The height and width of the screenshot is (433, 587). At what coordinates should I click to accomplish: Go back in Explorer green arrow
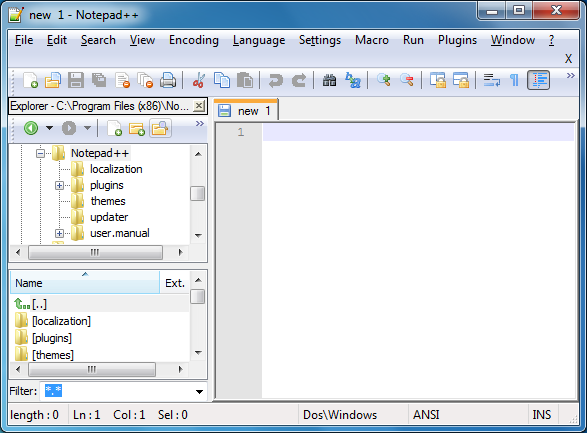click(31, 128)
